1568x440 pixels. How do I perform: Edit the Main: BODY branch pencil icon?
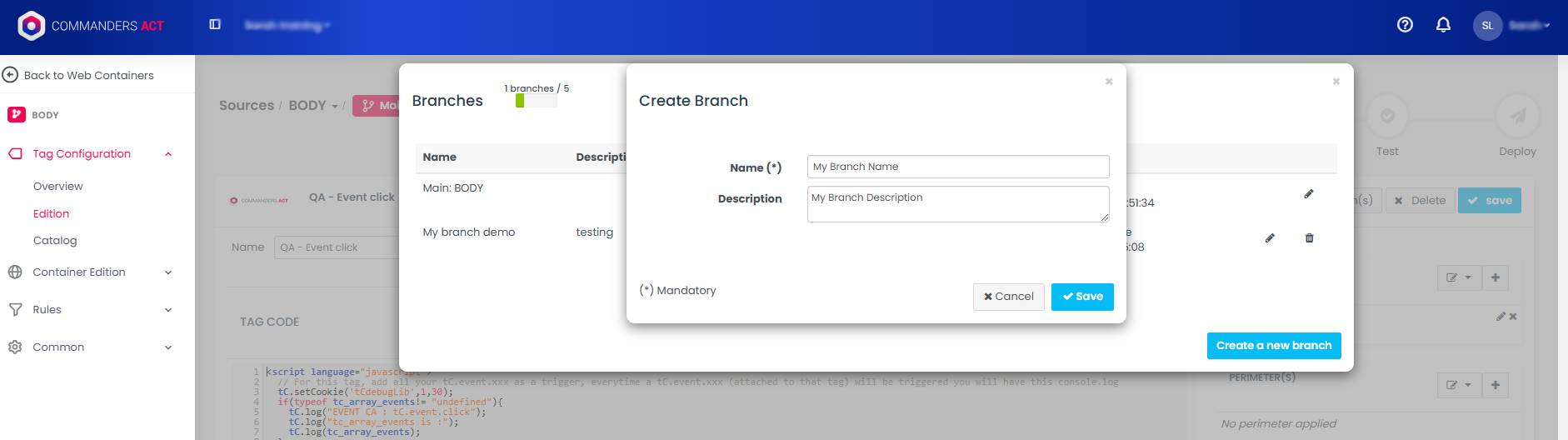point(1308,194)
